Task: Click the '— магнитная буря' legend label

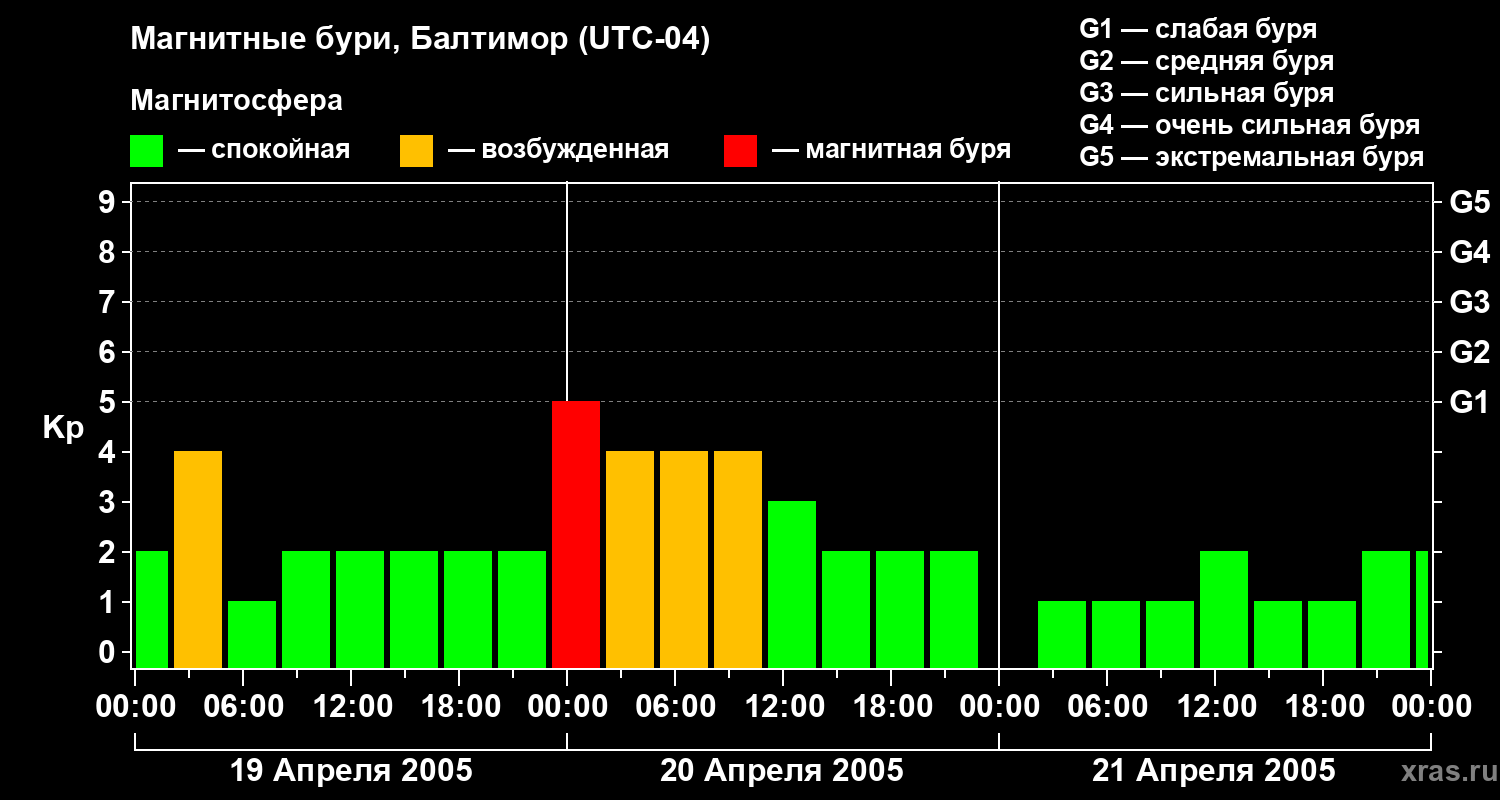Action: tap(891, 150)
